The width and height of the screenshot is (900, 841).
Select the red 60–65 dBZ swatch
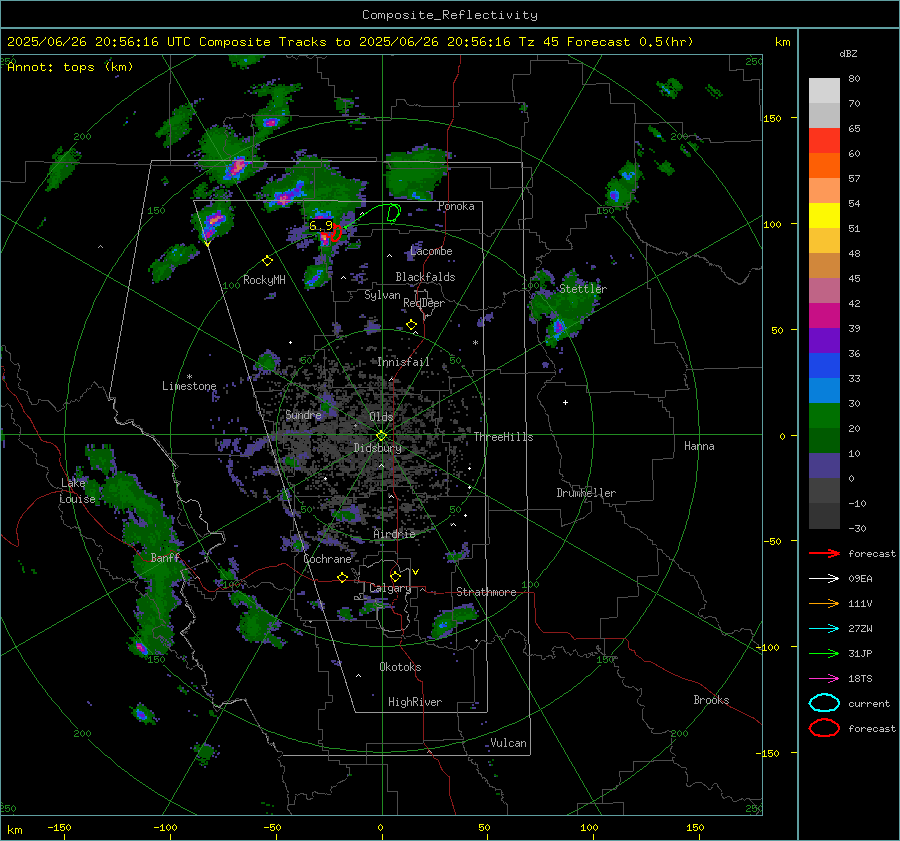(x=824, y=141)
